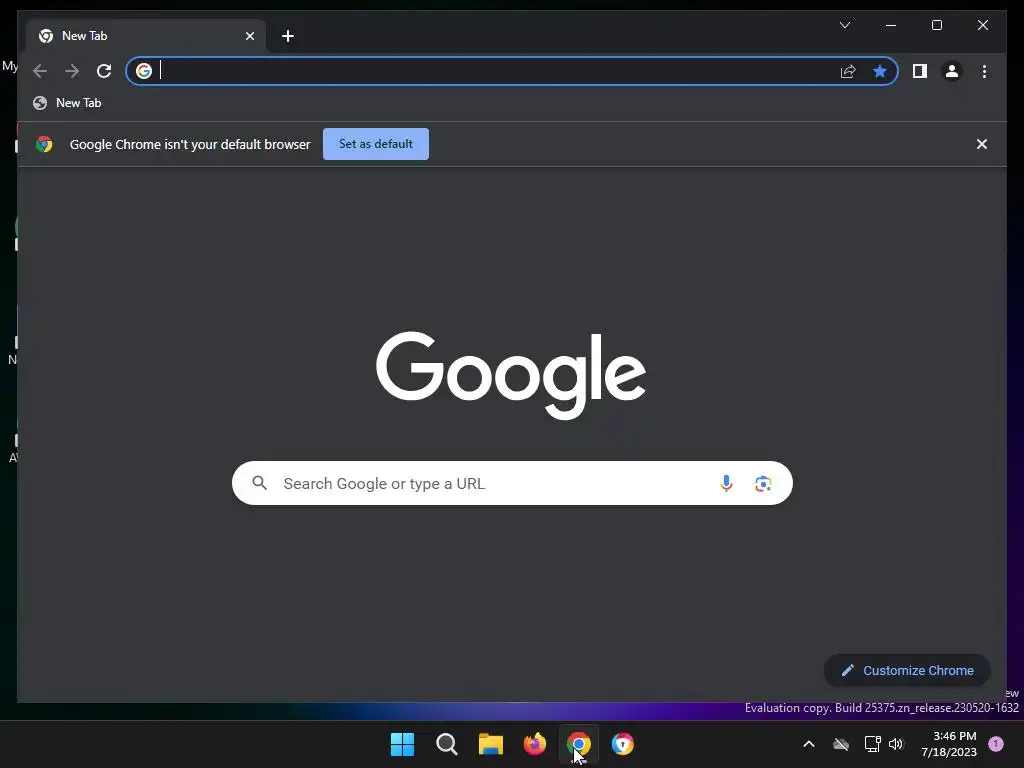Image resolution: width=1024 pixels, height=768 pixels.
Task: Close the Chrome window
Action: click(x=982, y=25)
